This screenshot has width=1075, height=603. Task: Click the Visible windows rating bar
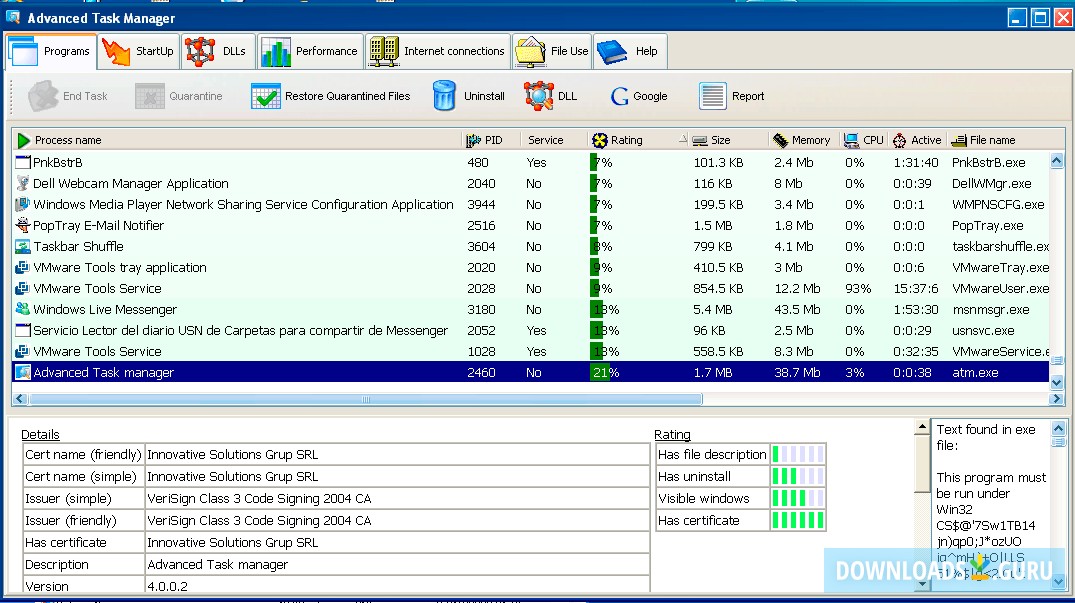pyautogui.click(x=798, y=498)
